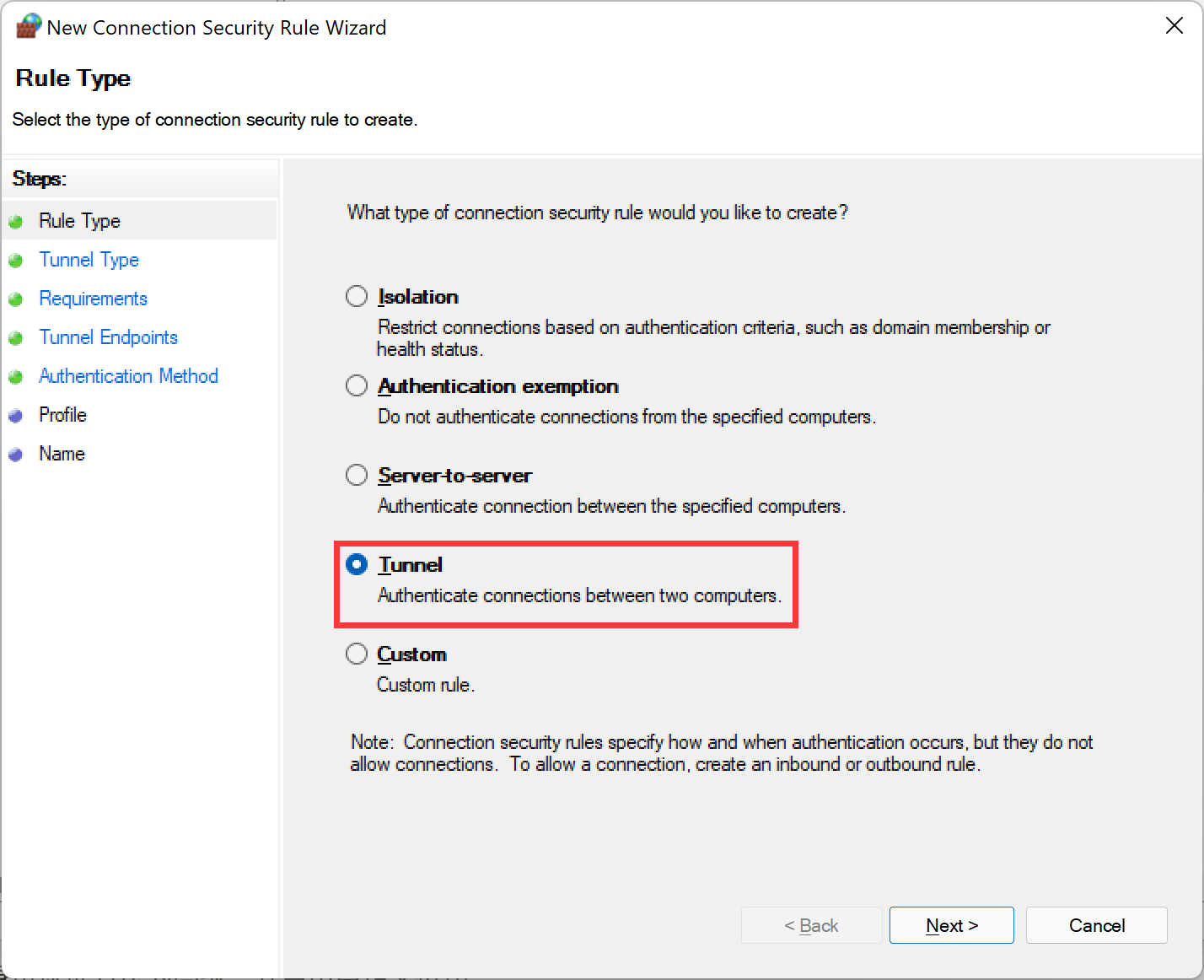Click the 'Custom rule.' description text
Screen dimensions: 1204x980
[x=426, y=685]
